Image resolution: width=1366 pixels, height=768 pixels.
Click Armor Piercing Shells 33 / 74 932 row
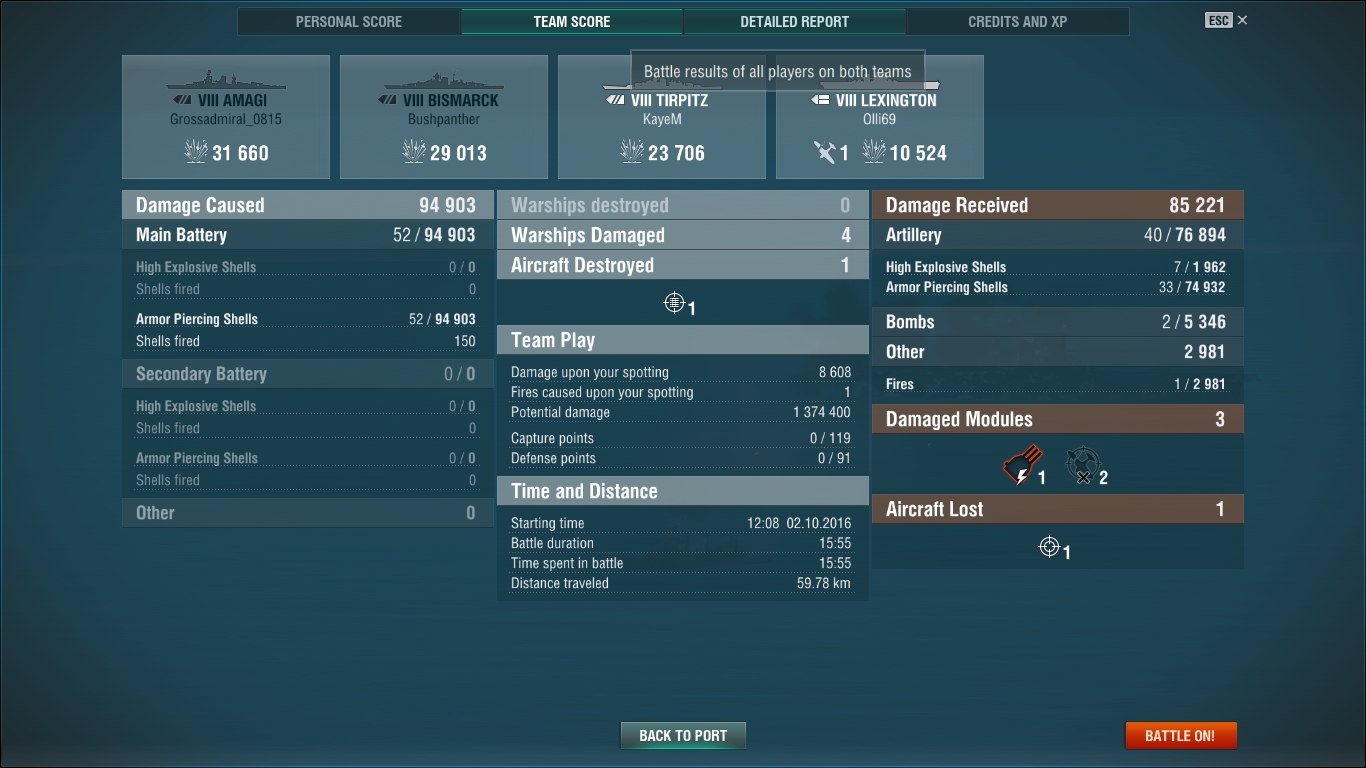pos(1056,287)
